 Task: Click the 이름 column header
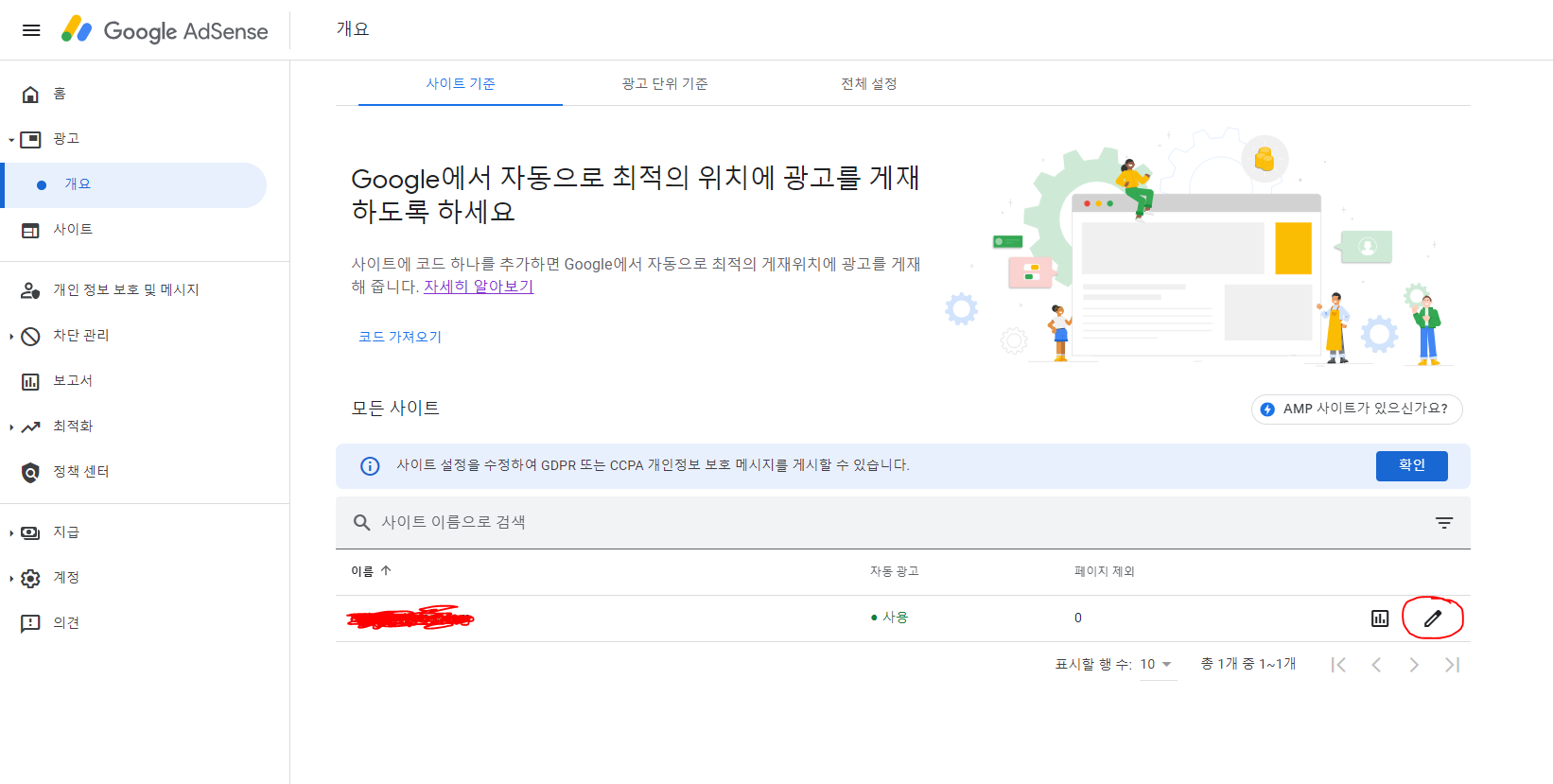tap(362, 571)
